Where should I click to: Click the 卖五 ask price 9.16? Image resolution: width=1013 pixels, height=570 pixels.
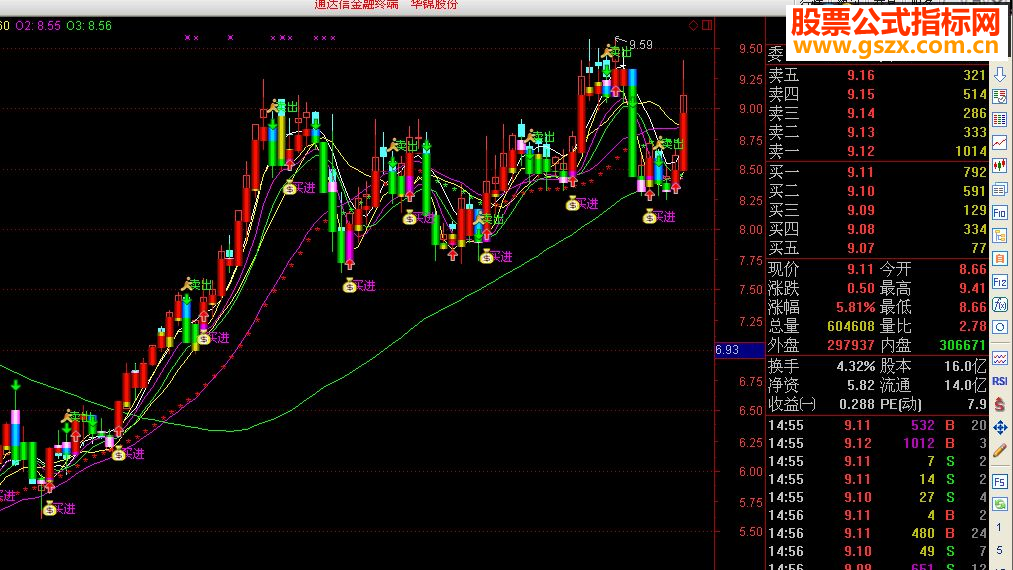click(x=861, y=75)
